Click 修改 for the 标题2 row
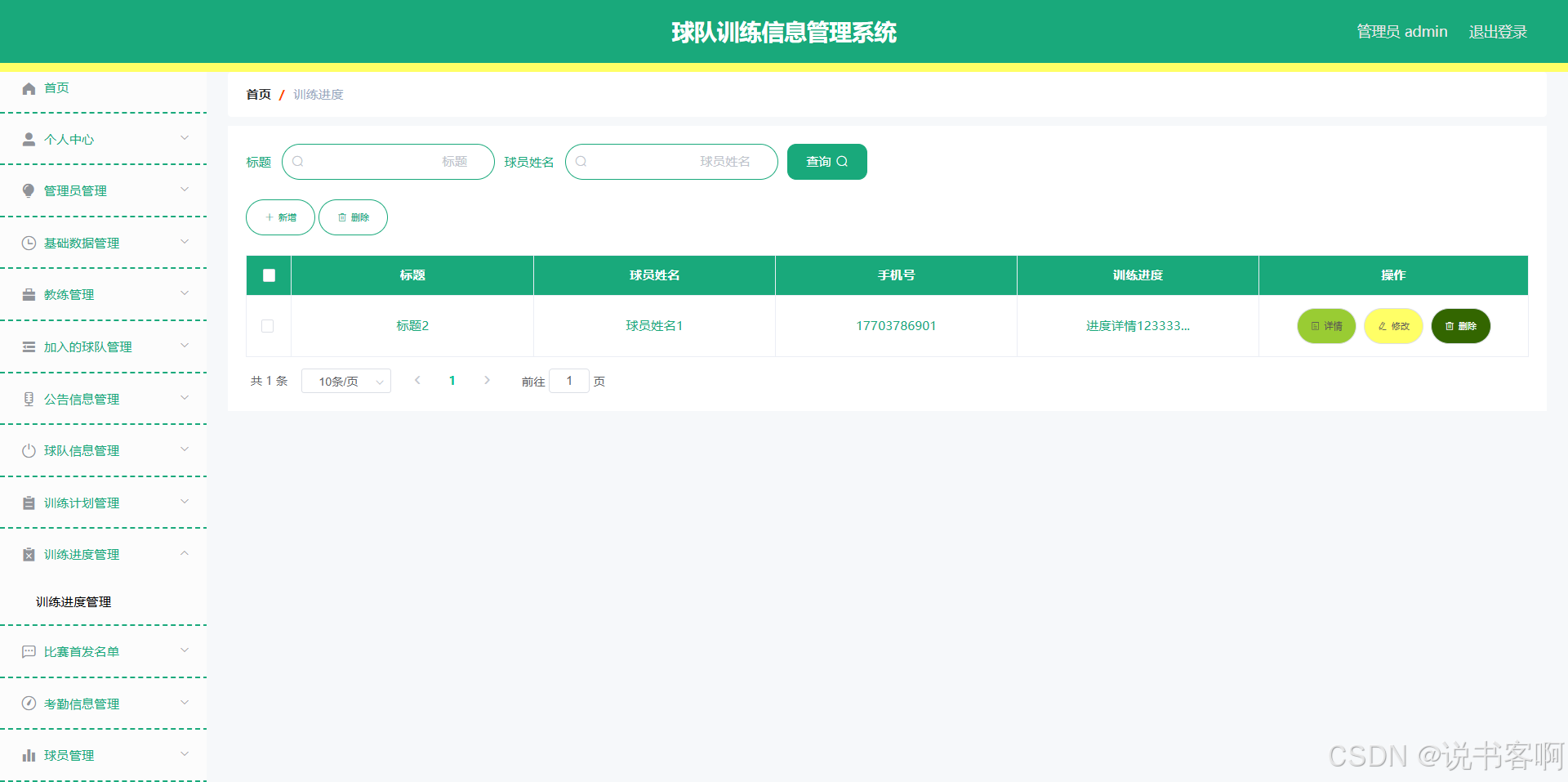Image resolution: width=1568 pixels, height=782 pixels. 1393,326
